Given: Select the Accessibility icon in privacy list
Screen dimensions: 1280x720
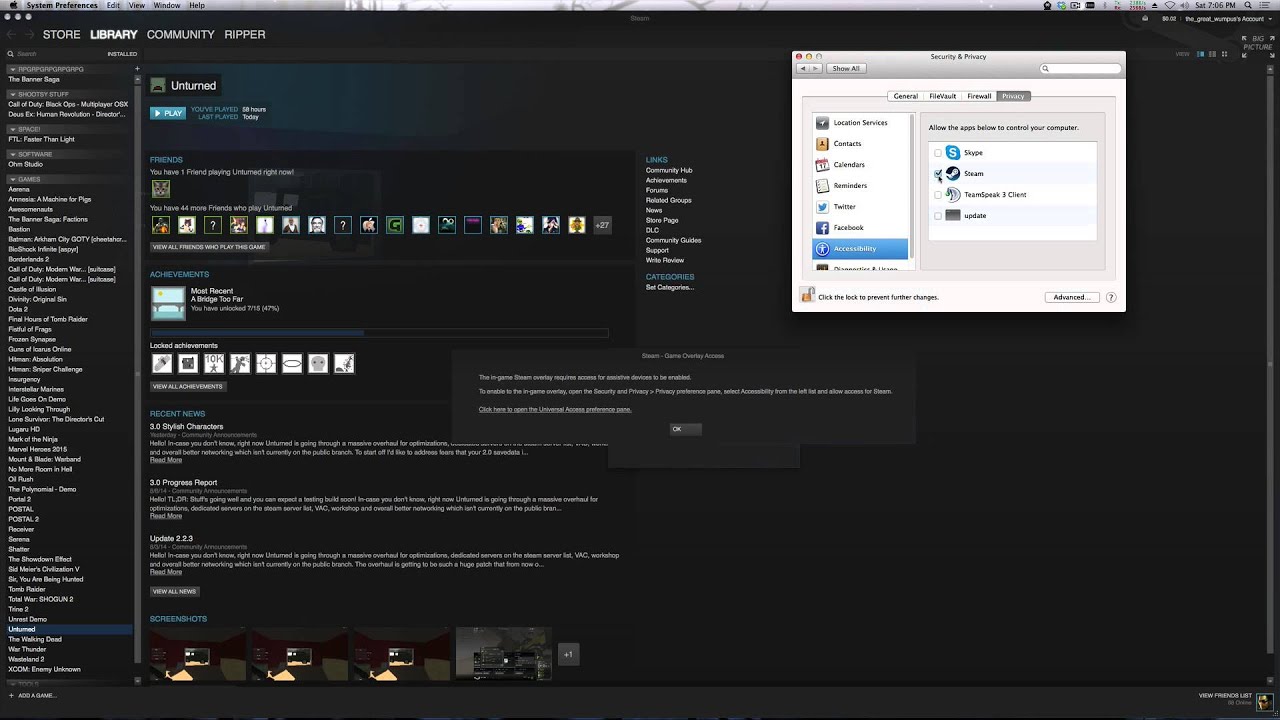Looking at the screenshot, I should 822,249.
